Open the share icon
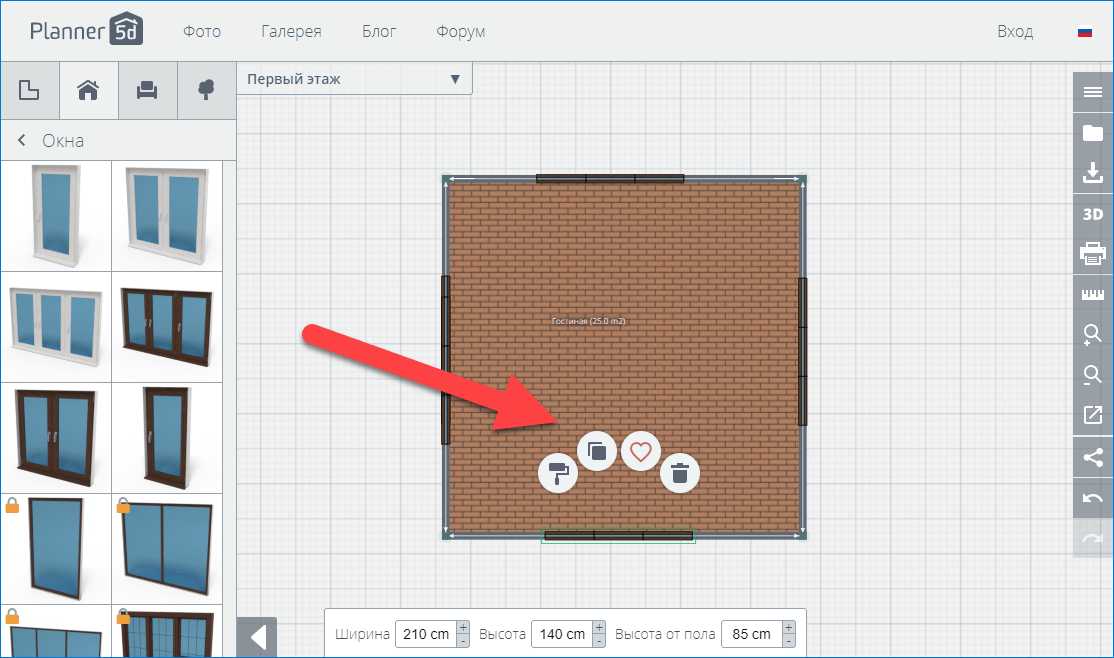Image resolution: width=1114 pixels, height=658 pixels. (1092, 457)
